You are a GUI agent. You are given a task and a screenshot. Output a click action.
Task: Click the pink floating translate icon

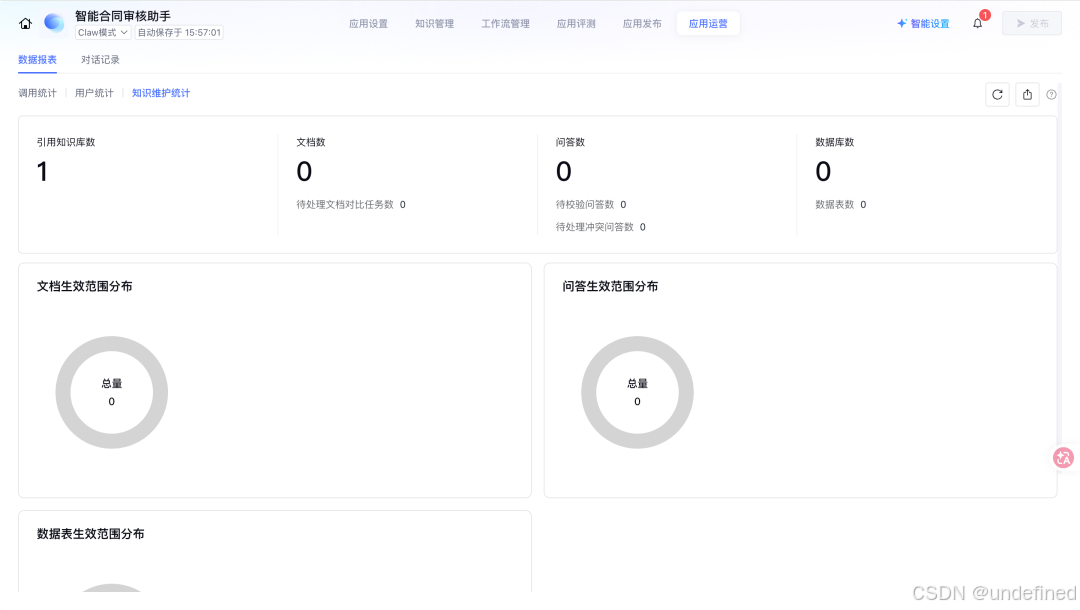(x=1063, y=458)
